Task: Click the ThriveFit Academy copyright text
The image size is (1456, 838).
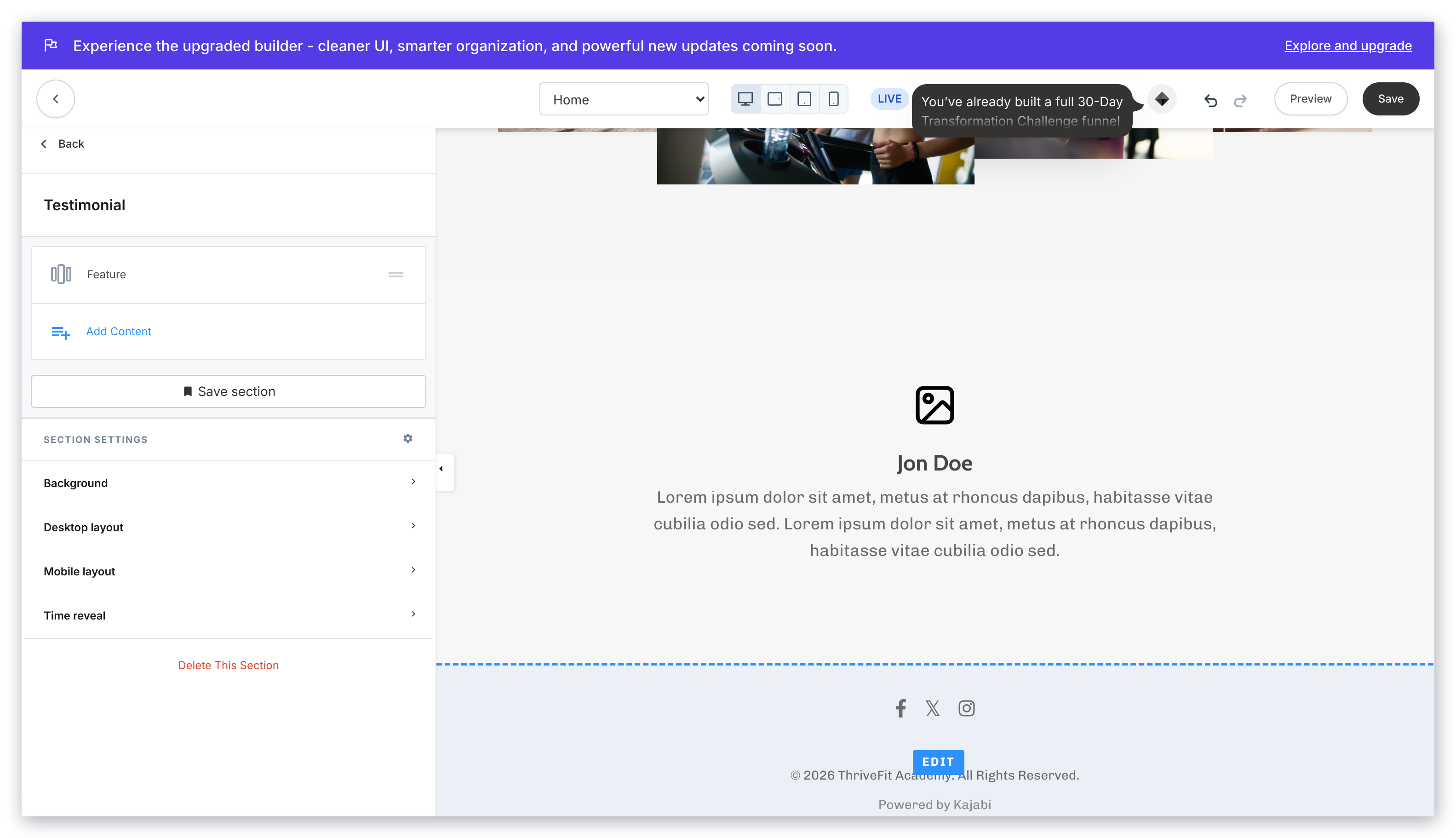Action: (x=934, y=775)
